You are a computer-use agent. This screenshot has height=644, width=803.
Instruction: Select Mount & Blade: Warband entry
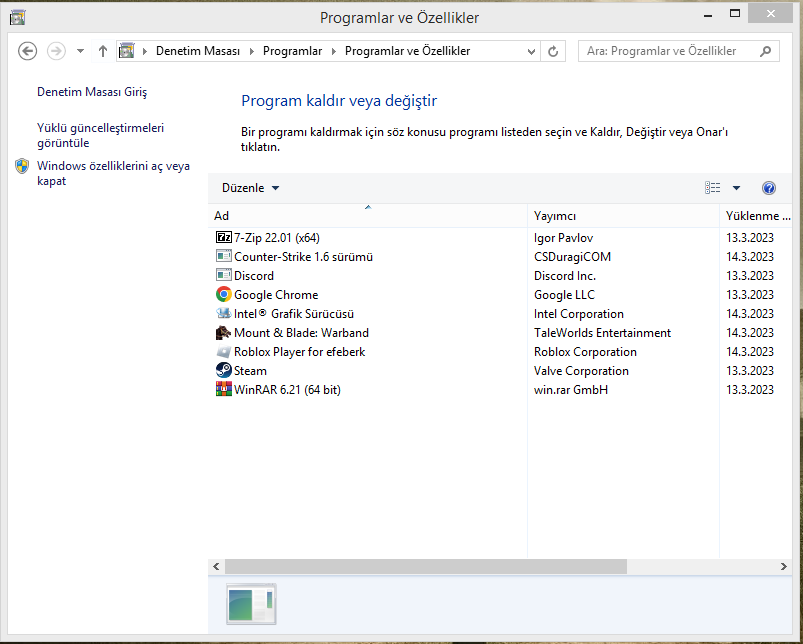pos(301,332)
